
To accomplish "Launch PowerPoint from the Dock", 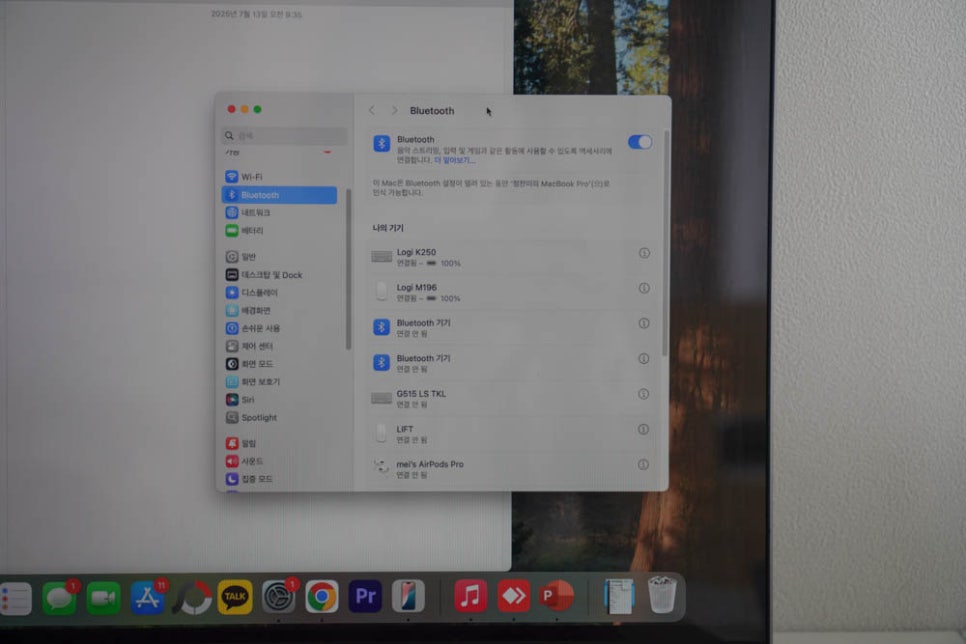I will pyautogui.click(x=556, y=596).
